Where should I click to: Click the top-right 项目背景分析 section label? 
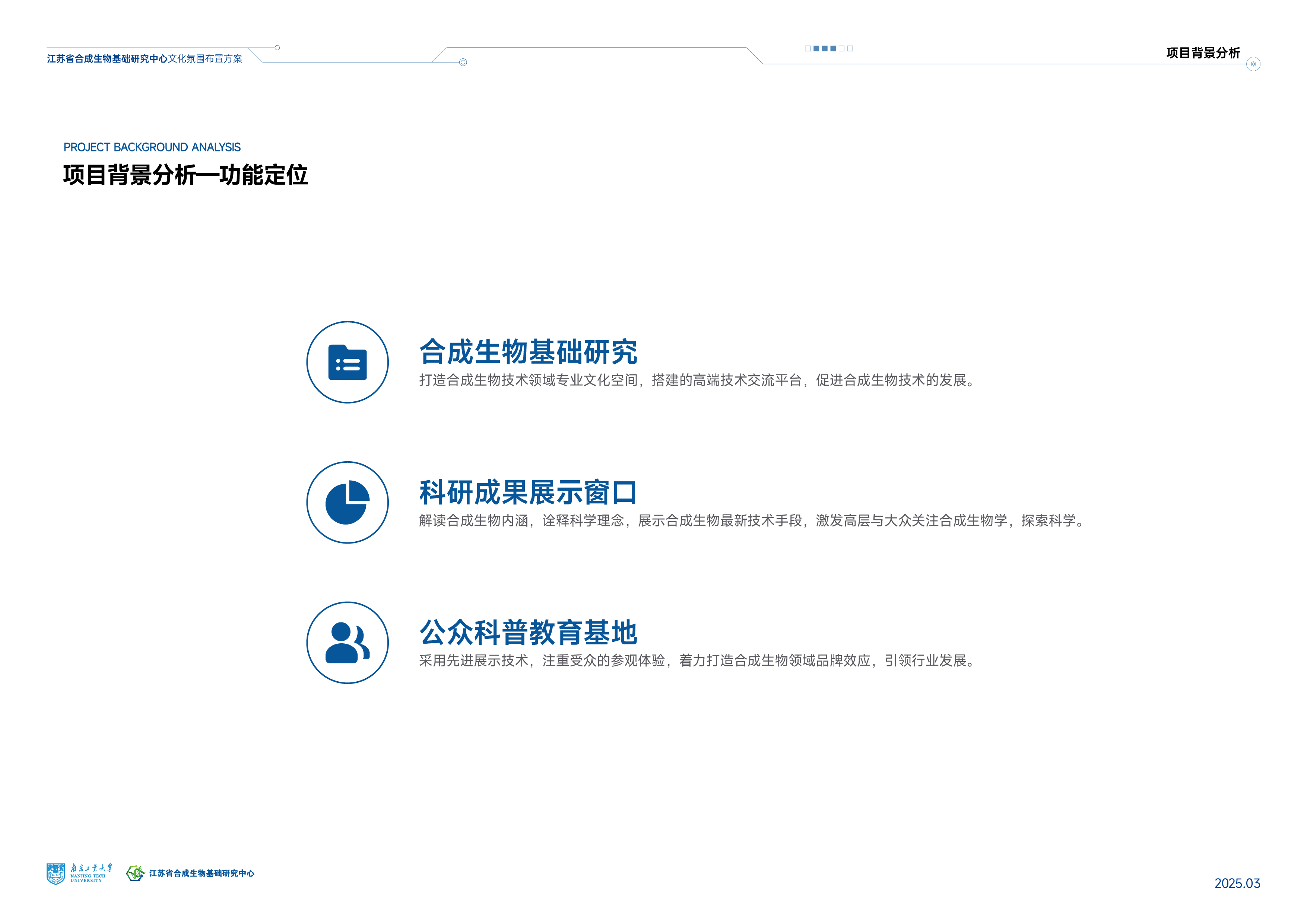(x=1203, y=53)
